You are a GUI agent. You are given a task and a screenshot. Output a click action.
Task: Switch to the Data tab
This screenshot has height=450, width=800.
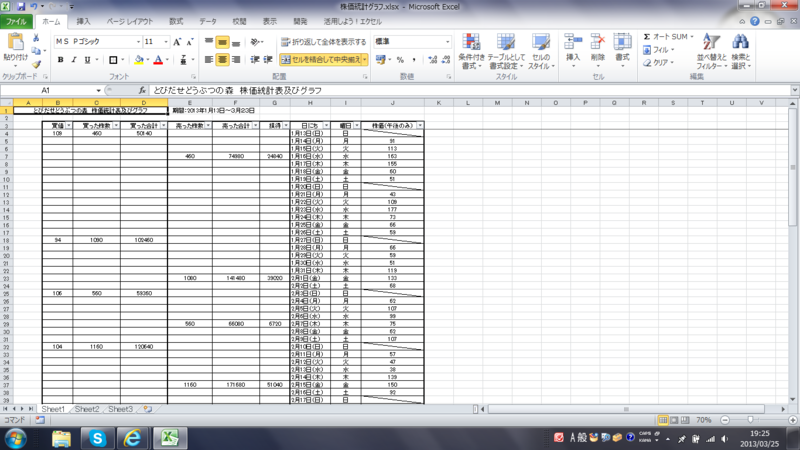click(x=208, y=21)
